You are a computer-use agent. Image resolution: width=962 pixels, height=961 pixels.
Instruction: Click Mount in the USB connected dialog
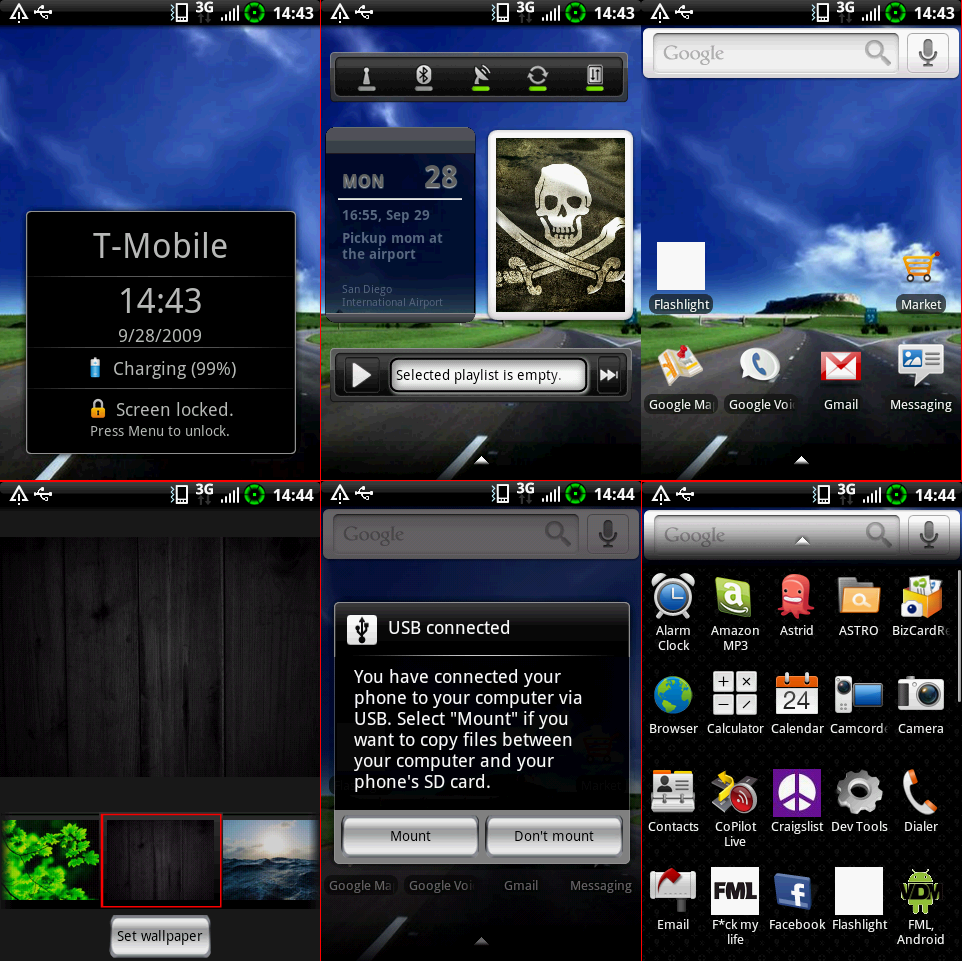point(410,836)
